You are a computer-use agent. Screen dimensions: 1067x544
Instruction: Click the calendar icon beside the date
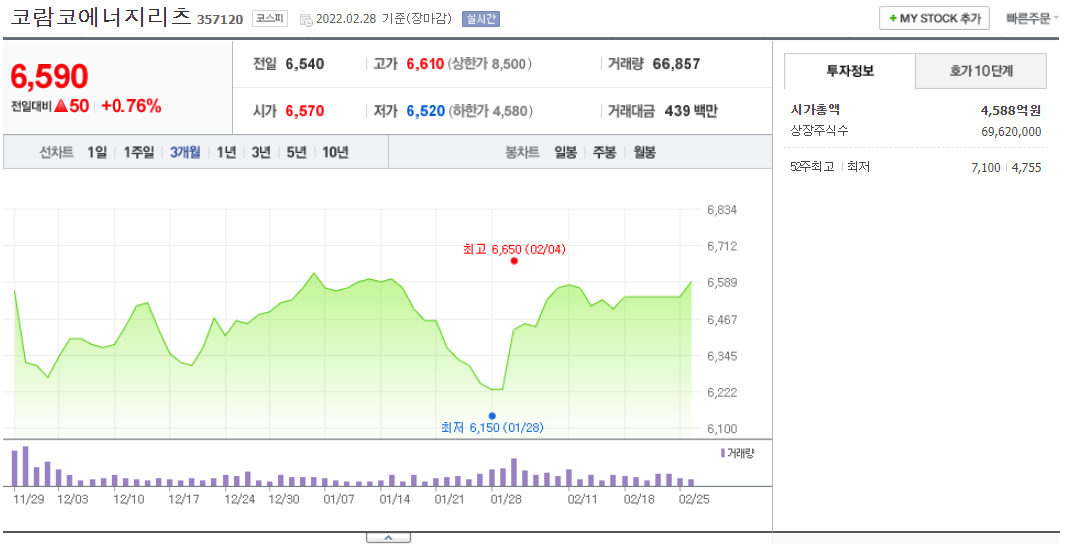coord(306,19)
